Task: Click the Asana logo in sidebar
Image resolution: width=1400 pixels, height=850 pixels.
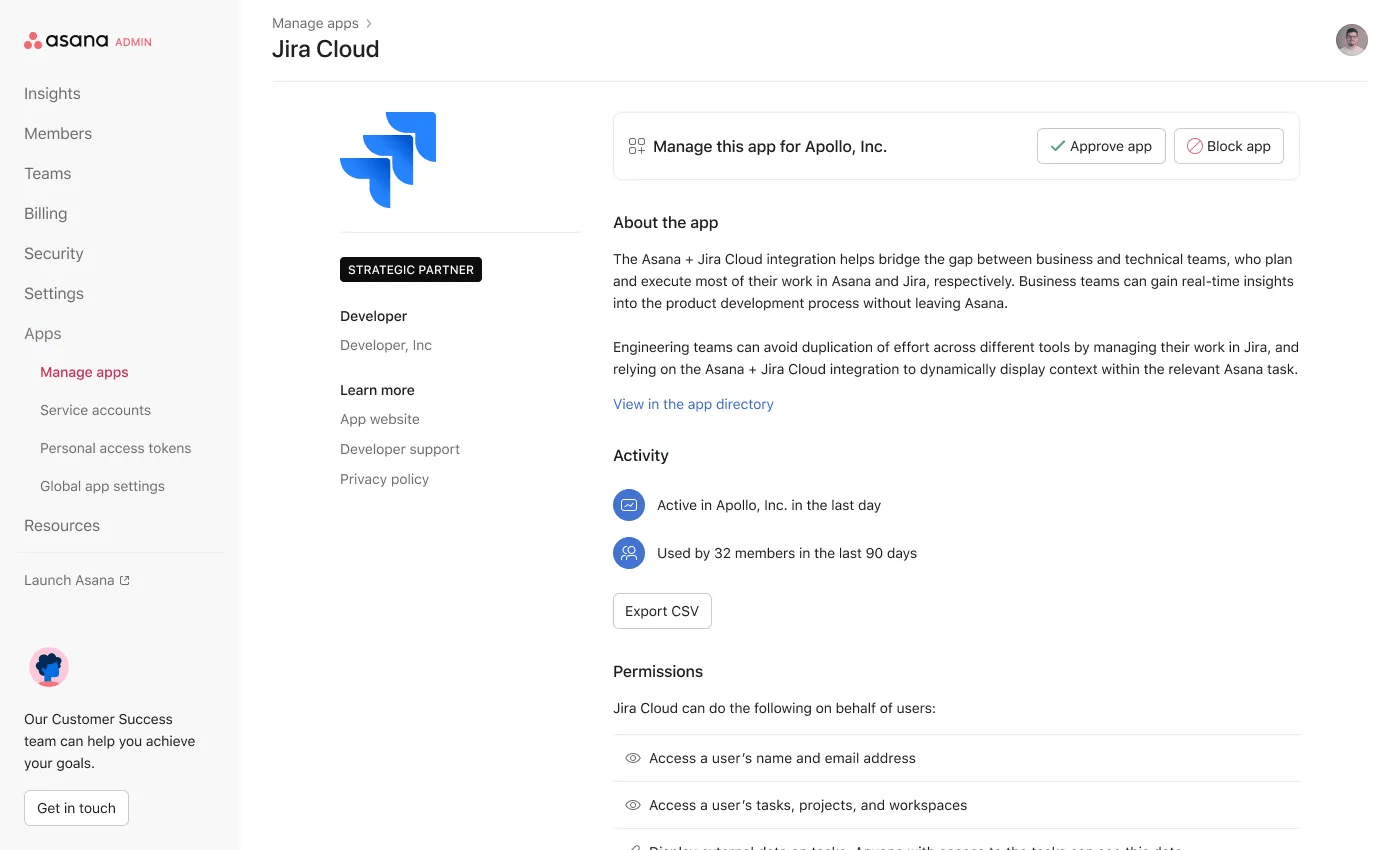Action: 66,41
